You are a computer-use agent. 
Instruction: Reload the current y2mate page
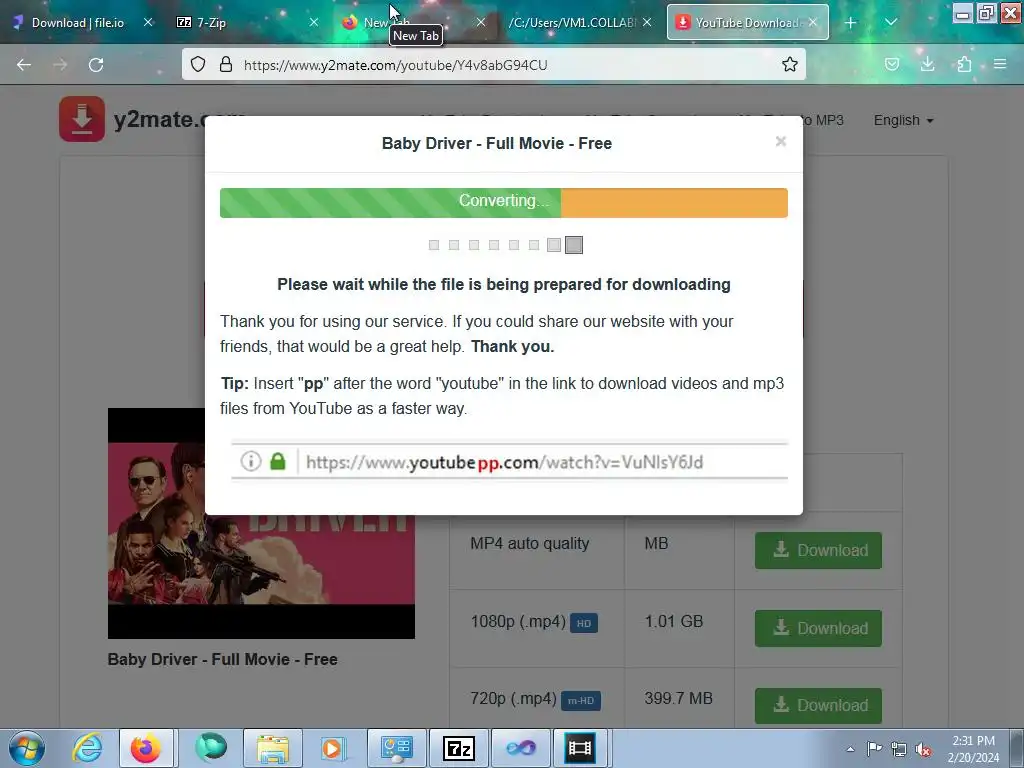tap(96, 65)
